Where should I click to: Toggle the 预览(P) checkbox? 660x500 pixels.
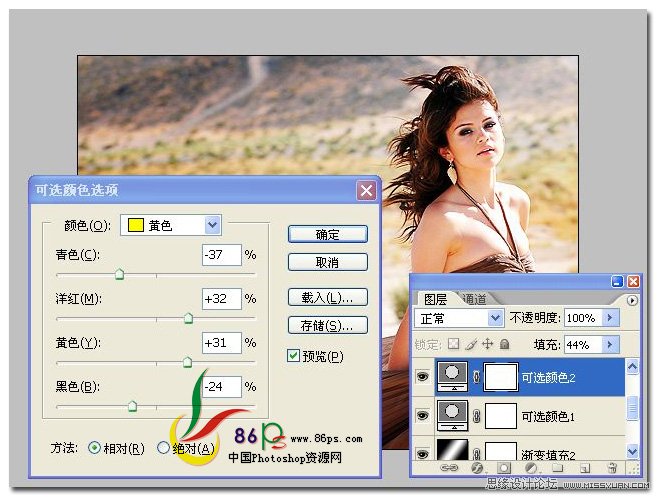coord(293,356)
